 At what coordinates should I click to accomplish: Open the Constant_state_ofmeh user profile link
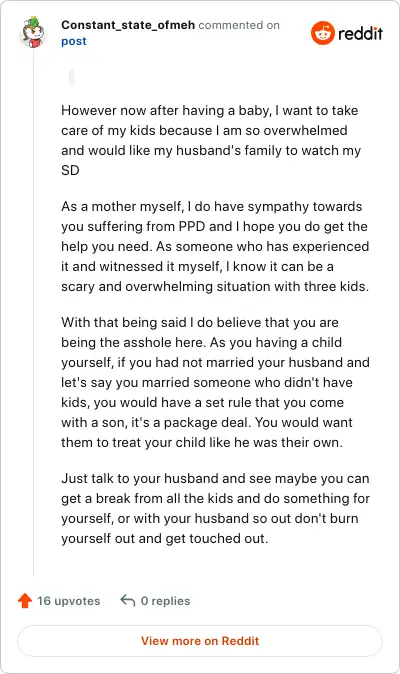click(128, 25)
